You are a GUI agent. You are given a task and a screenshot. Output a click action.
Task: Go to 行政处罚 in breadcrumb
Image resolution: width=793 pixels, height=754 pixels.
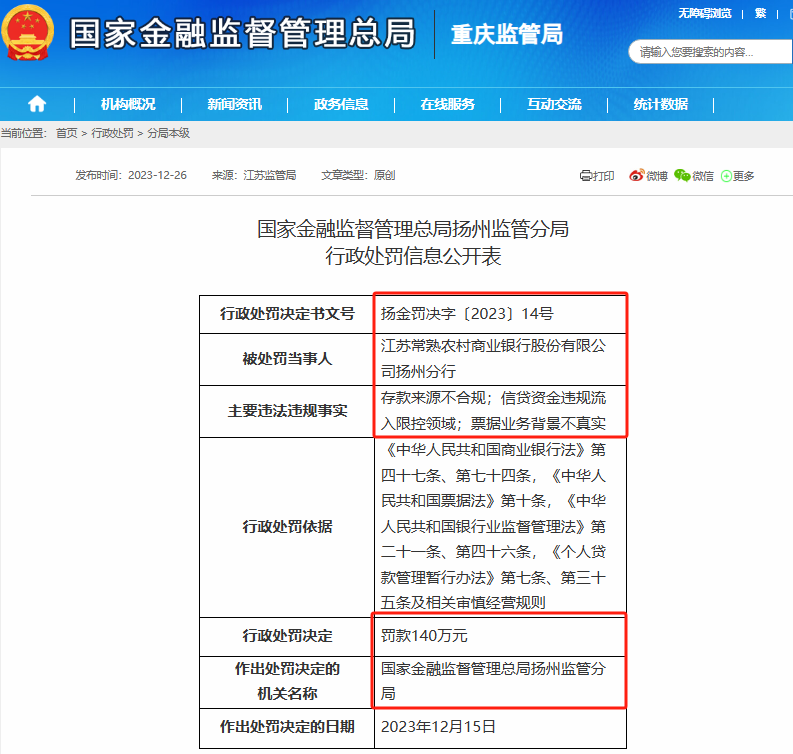[112, 133]
